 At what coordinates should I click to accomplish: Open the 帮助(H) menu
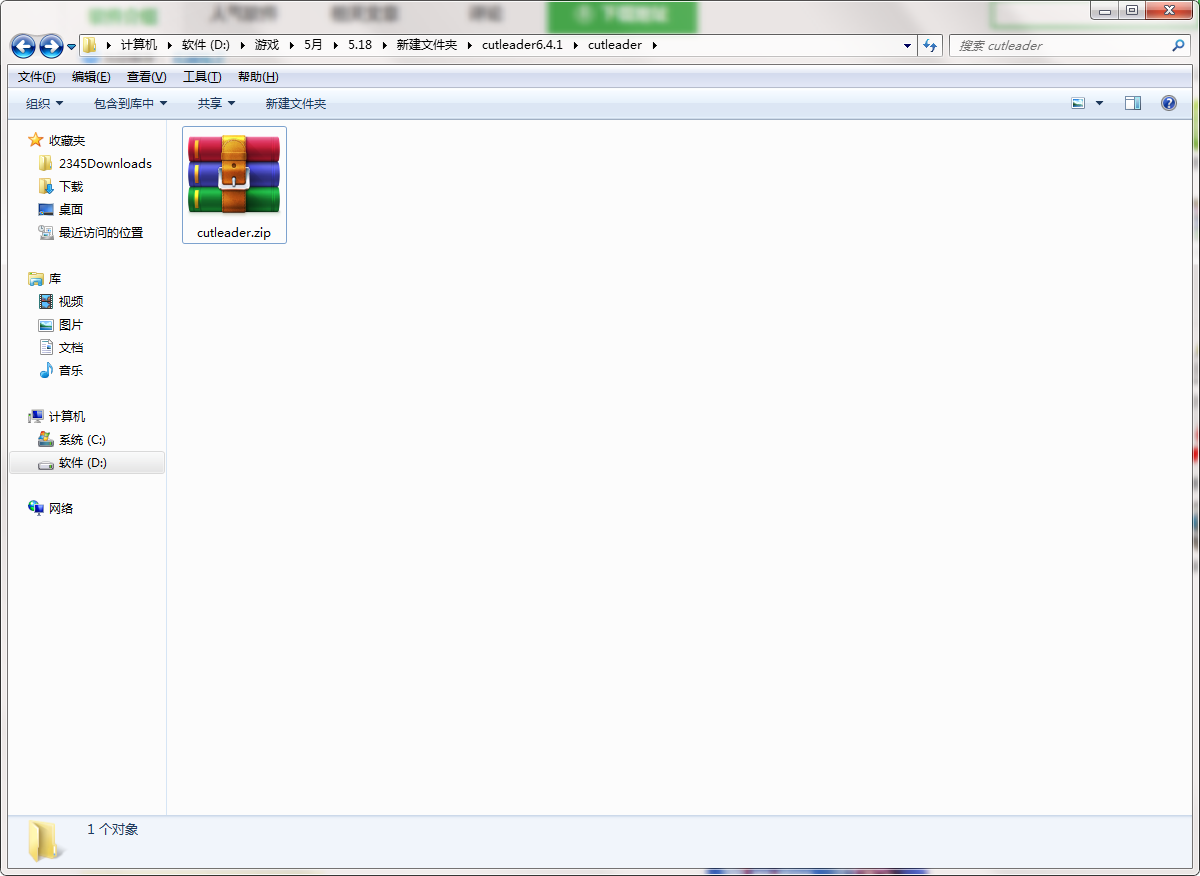258,77
